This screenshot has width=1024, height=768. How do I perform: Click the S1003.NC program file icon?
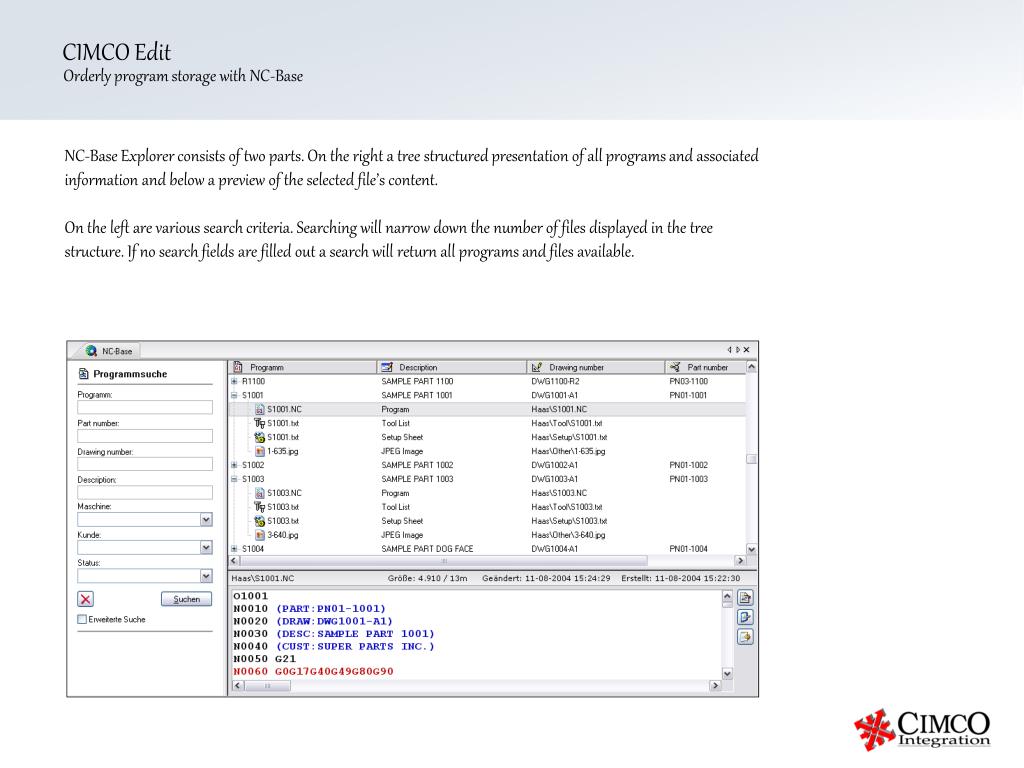[259, 493]
